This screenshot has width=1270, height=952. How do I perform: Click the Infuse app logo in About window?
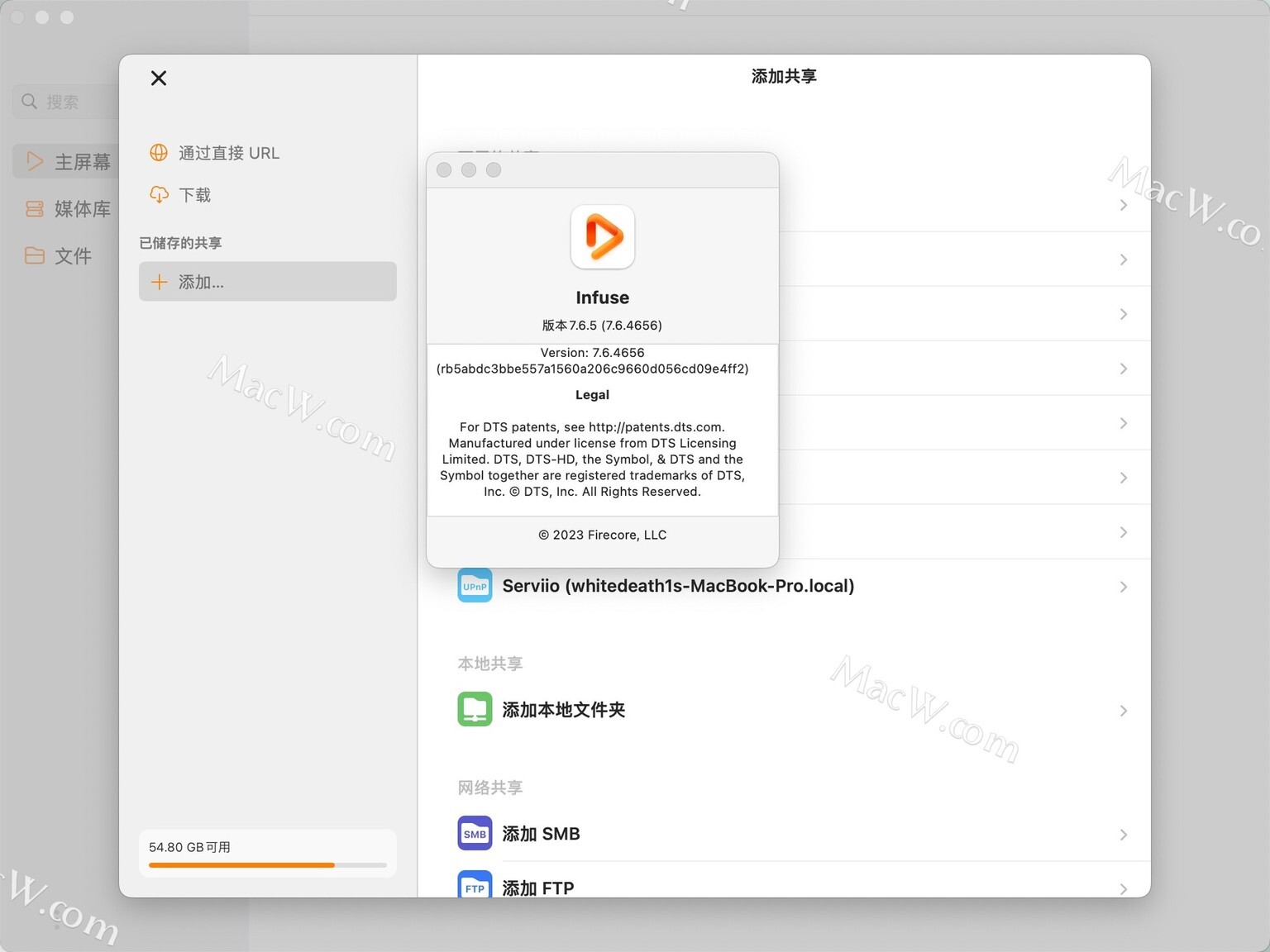click(603, 237)
